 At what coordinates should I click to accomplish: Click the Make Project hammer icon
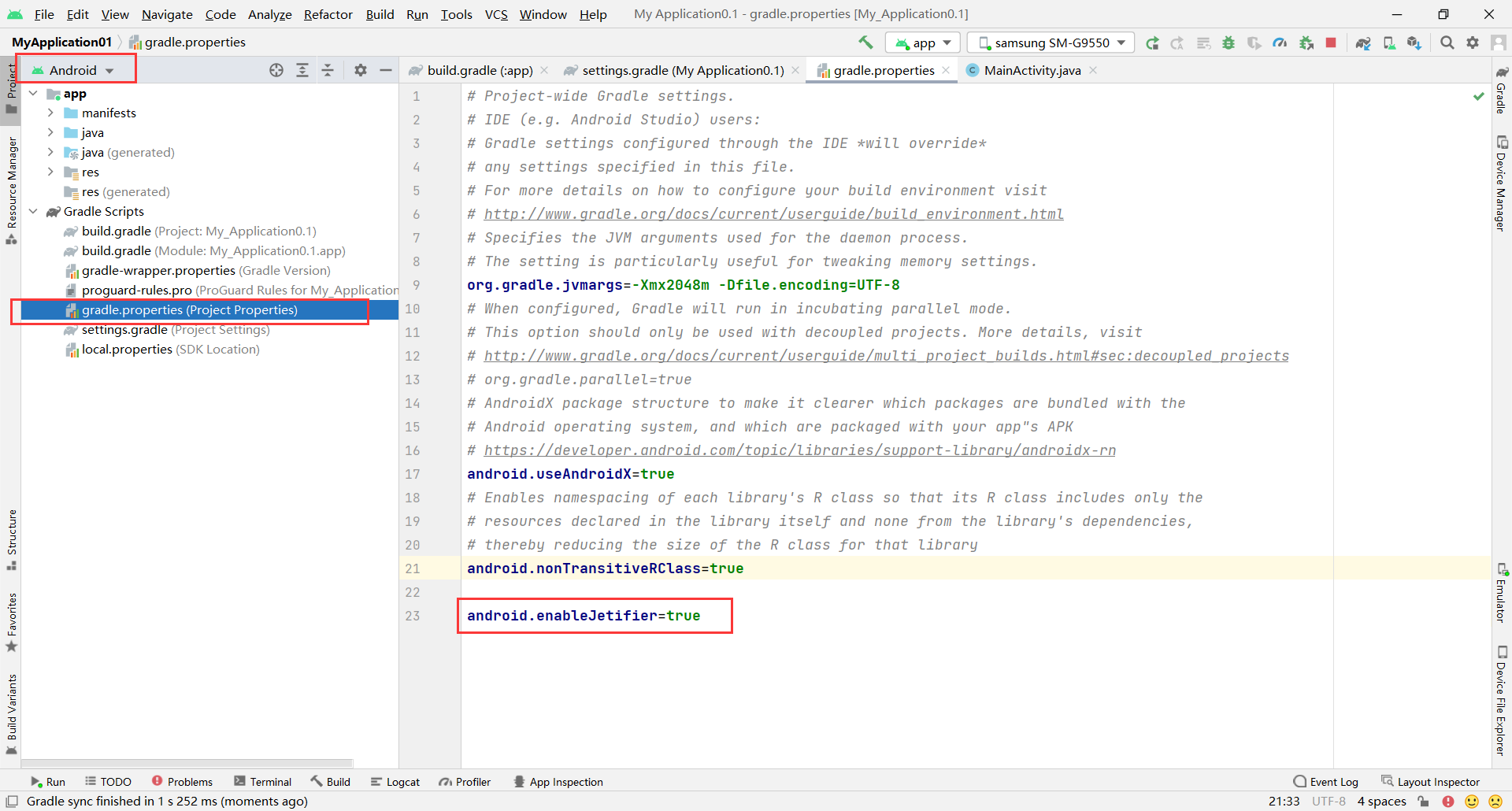(x=865, y=43)
